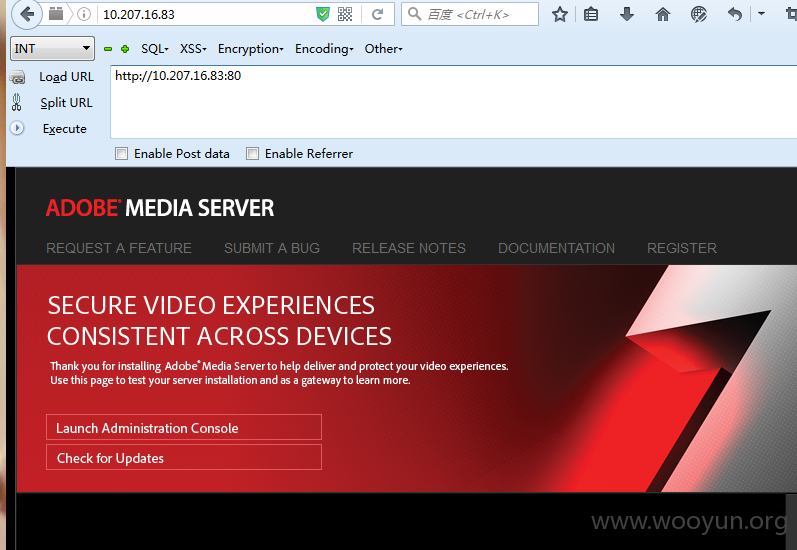Click the globe network icon in toolbar

click(699, 14)
